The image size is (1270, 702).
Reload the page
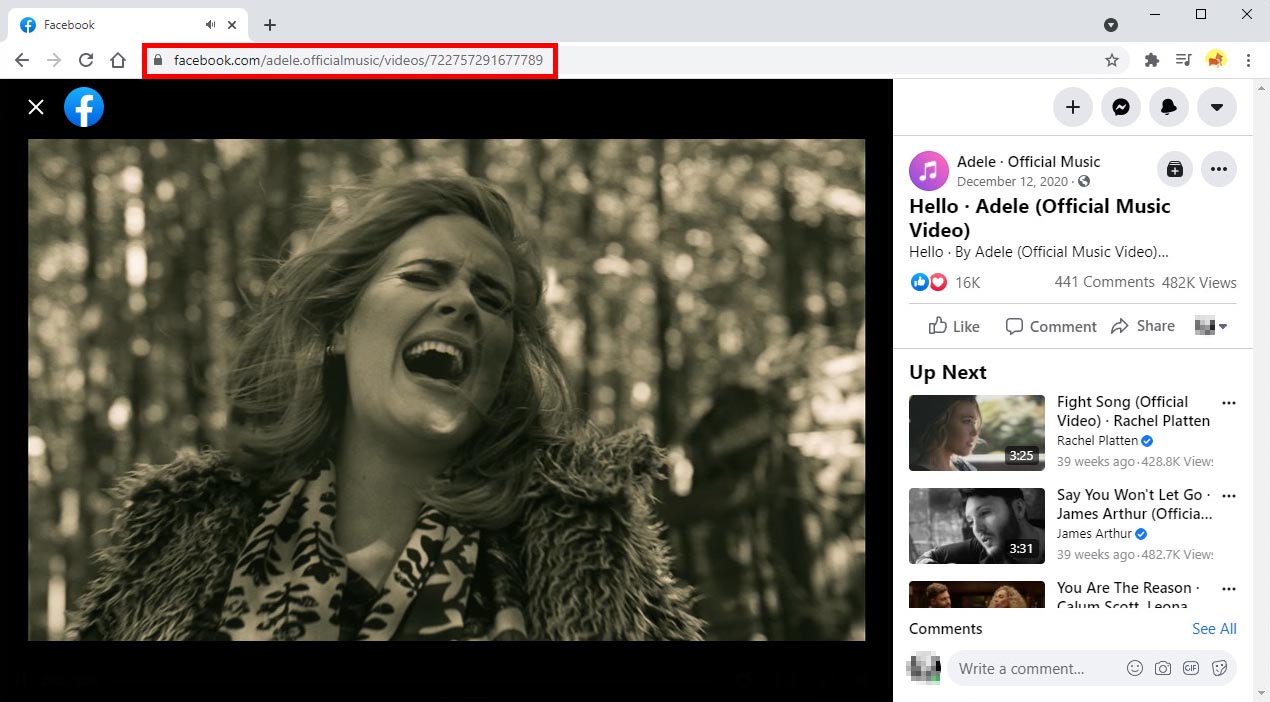[x=86, y=60]
